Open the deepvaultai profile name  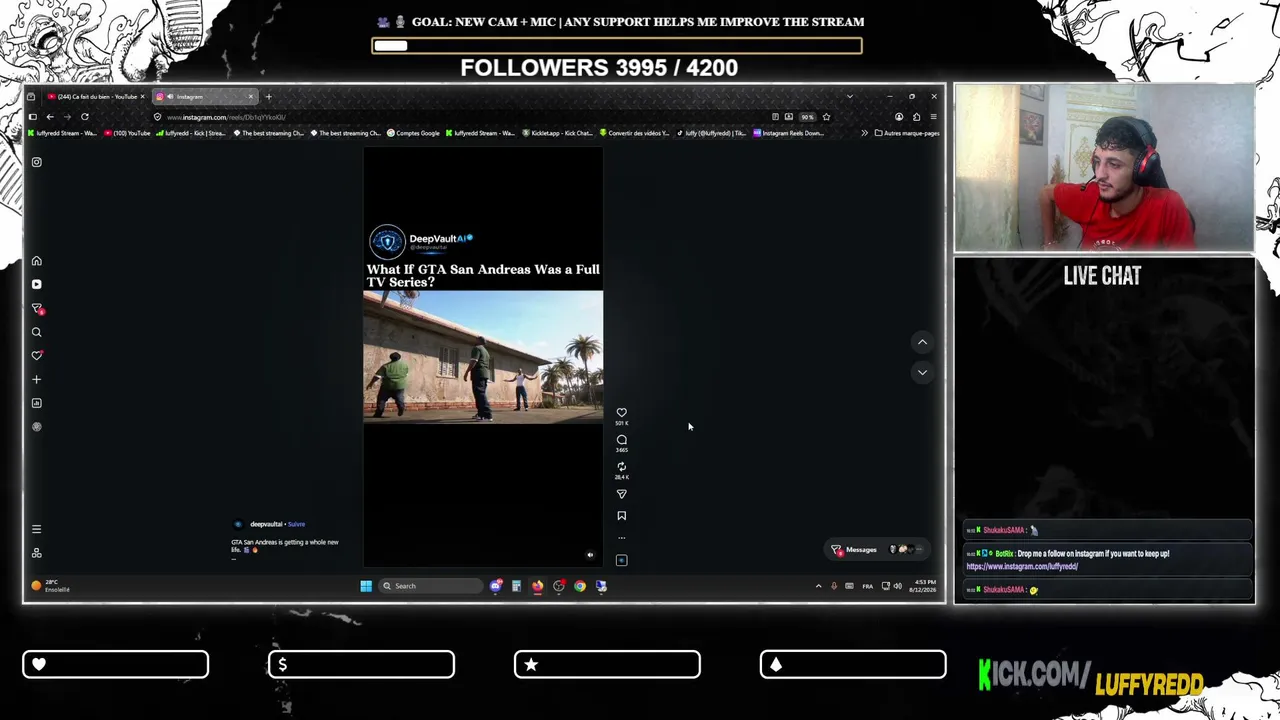pos(266,524)
